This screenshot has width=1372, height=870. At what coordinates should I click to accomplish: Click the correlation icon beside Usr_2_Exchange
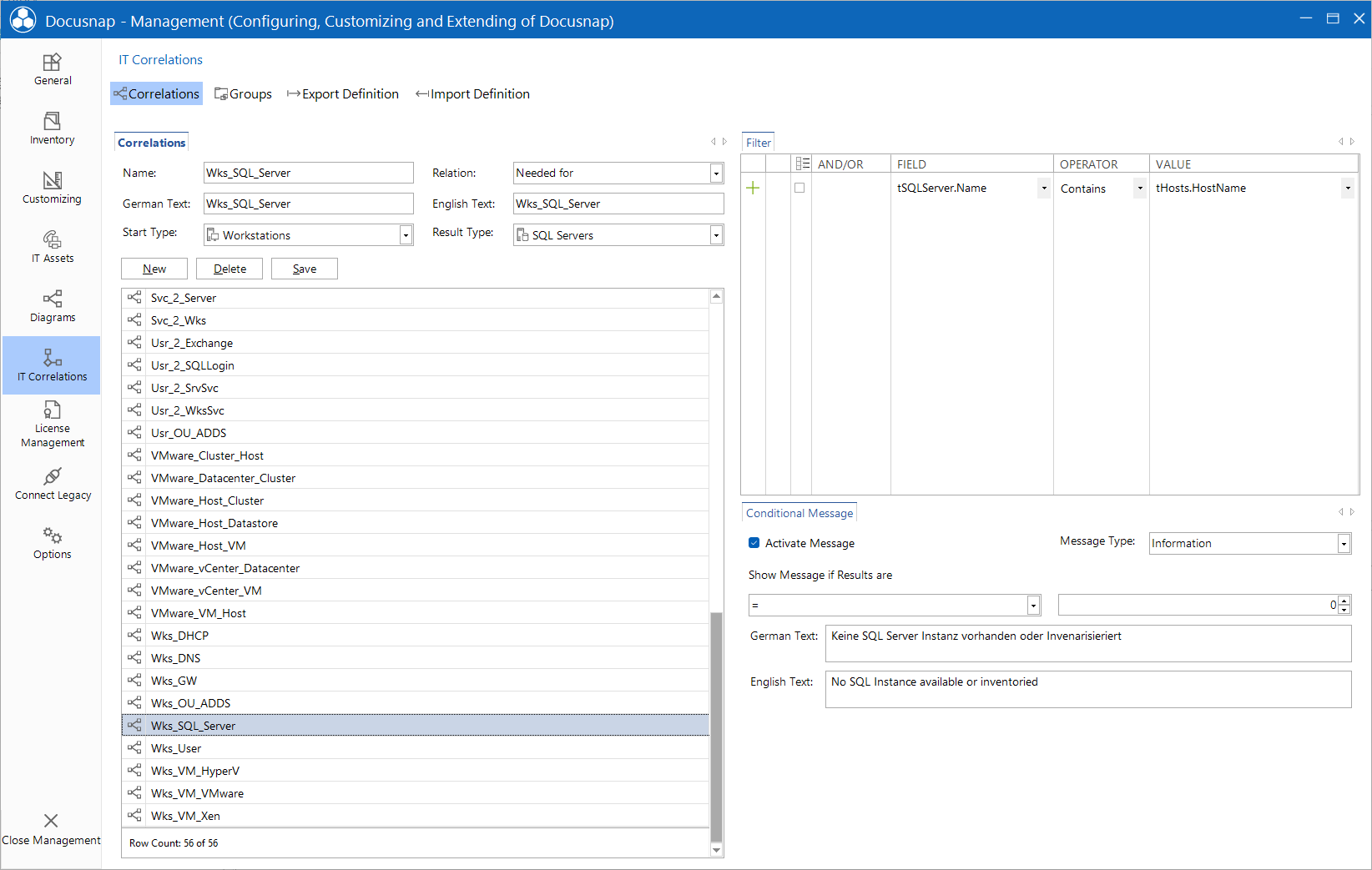coord(134,342)
